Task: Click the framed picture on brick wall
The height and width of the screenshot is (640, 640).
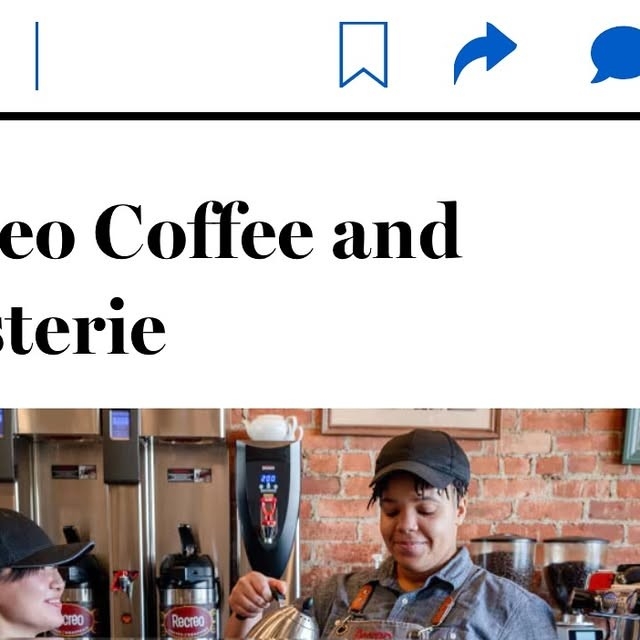Action: click(411, 423)
